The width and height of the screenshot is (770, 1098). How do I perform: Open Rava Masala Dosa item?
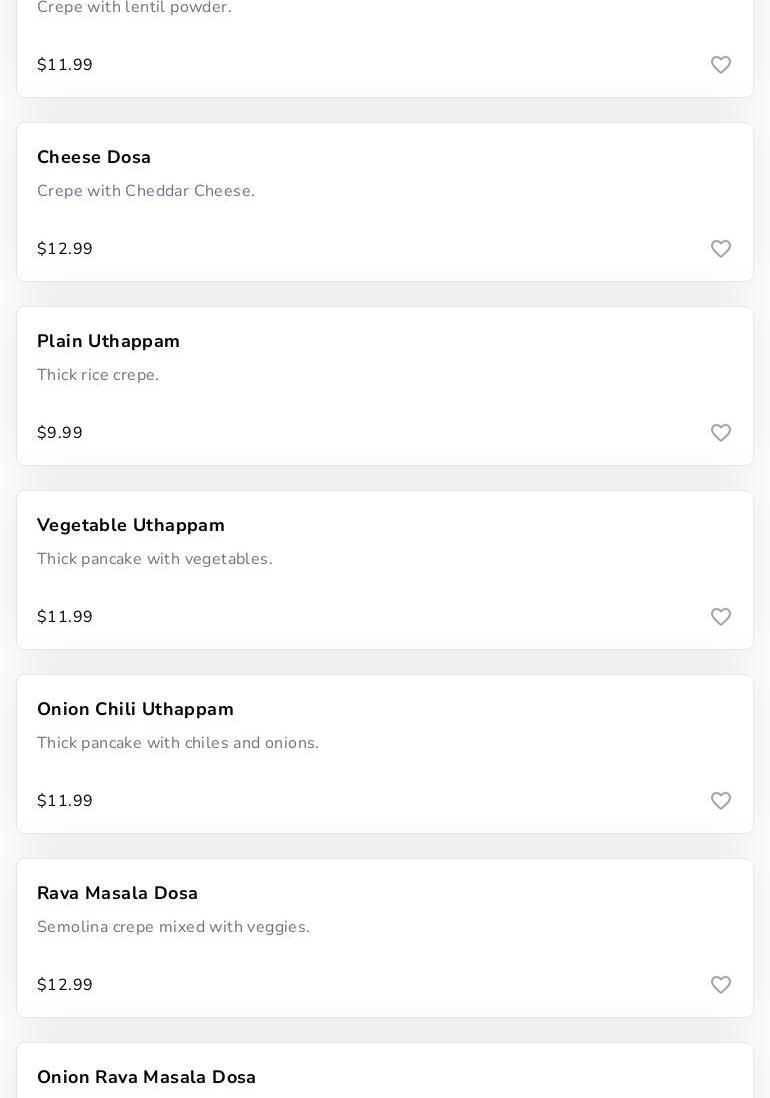(x=117, y=894)
